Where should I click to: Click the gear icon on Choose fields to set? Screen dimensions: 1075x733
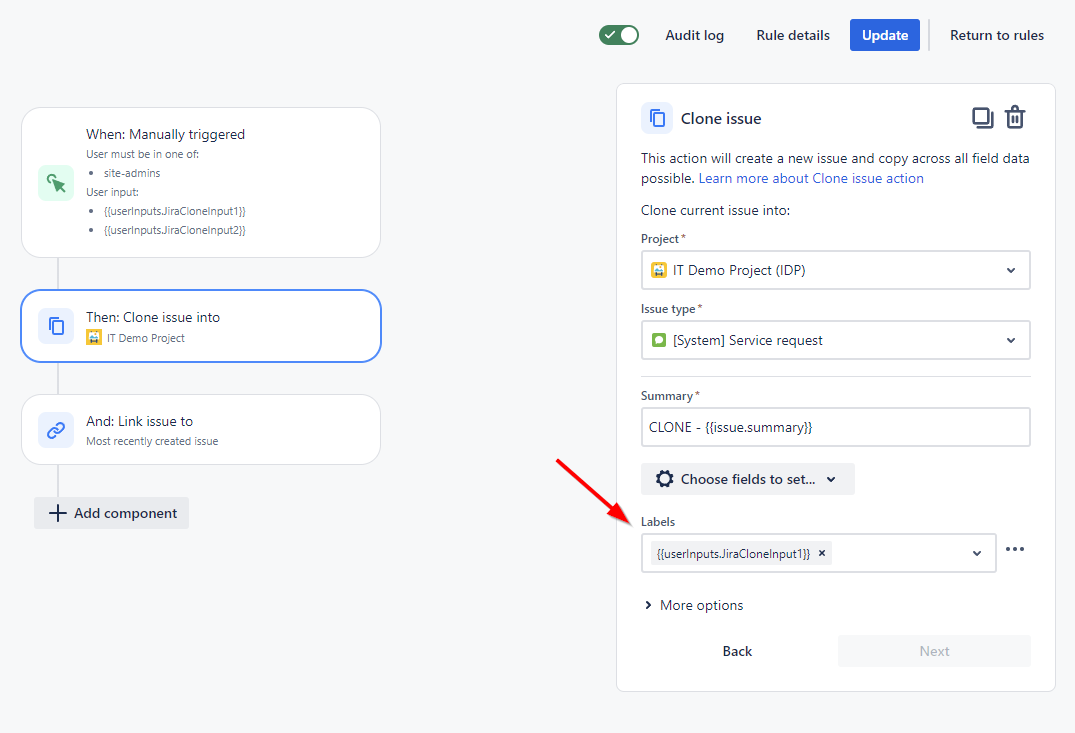tap(665, 479)
